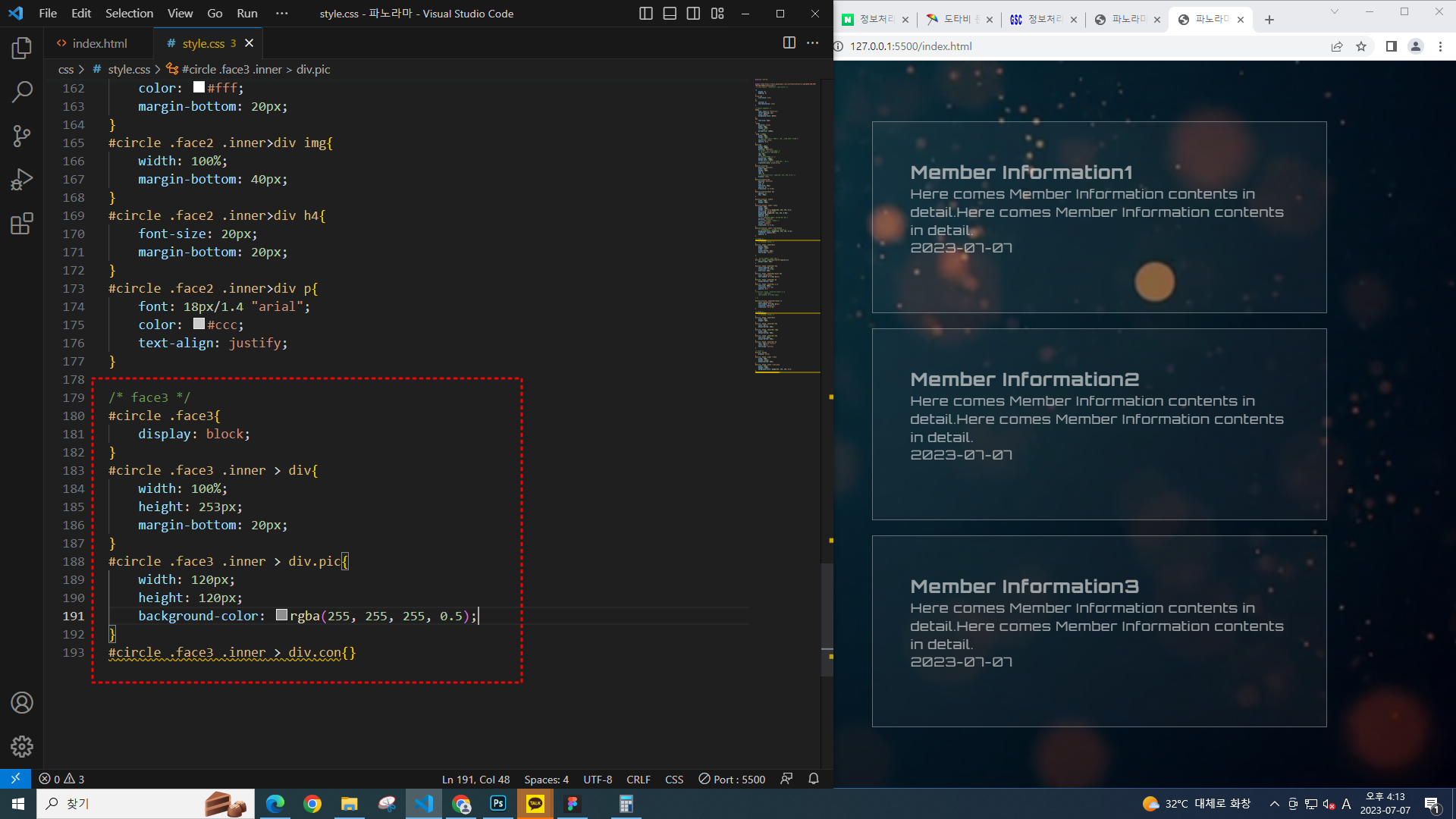Click the Port : 5500 Live Server button

pyautogui.click(x=732, y=780)
